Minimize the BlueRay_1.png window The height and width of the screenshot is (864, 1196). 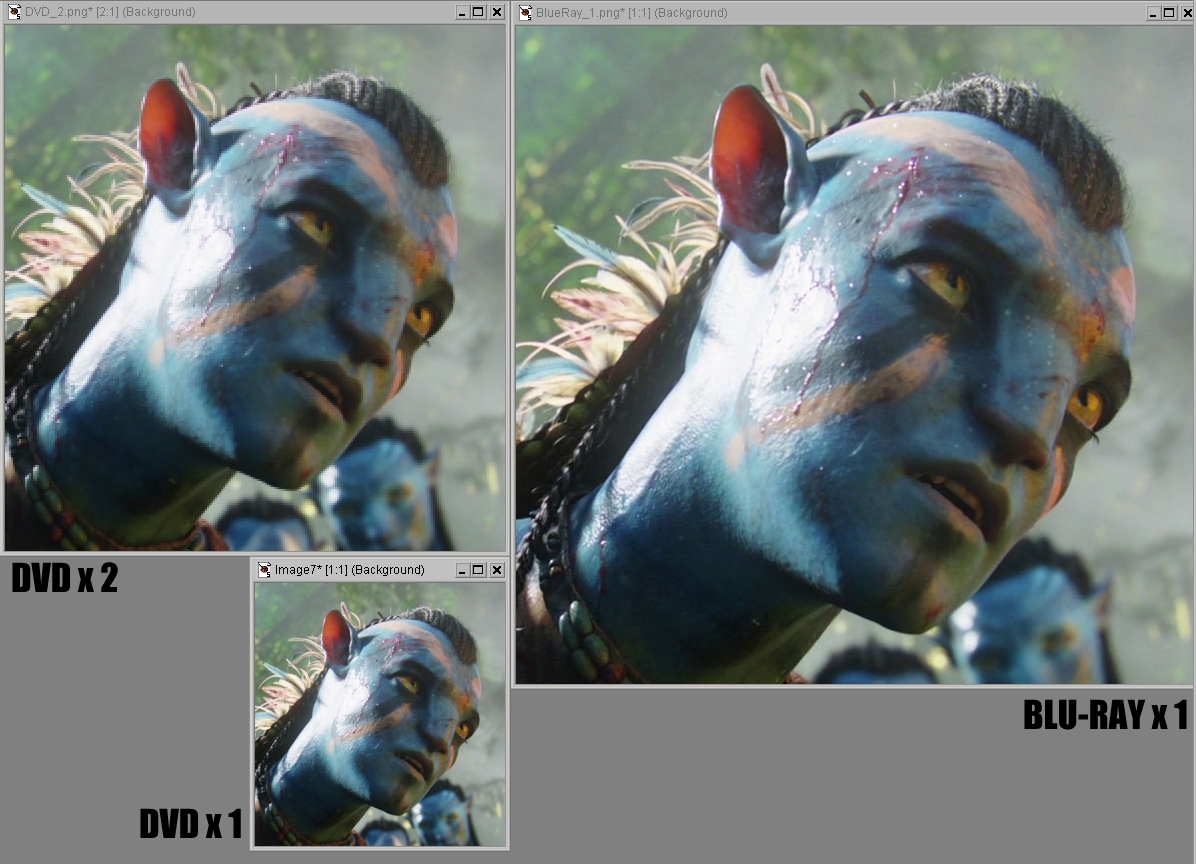[x=1153, y=13]
